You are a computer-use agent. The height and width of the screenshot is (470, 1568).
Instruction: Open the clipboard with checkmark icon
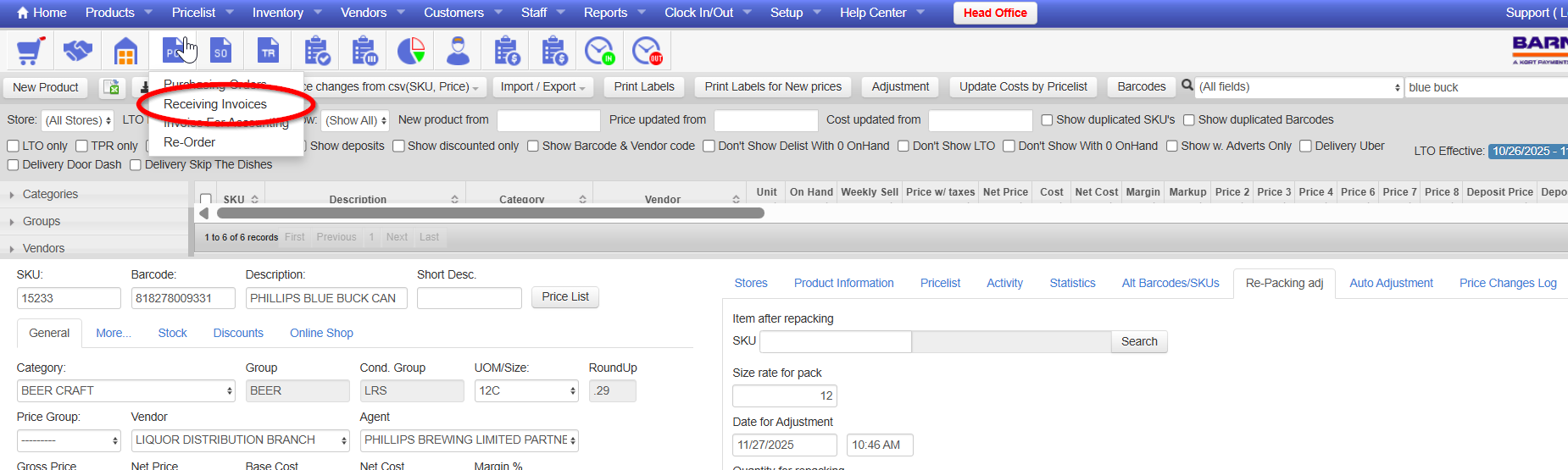tap(317, 51)
